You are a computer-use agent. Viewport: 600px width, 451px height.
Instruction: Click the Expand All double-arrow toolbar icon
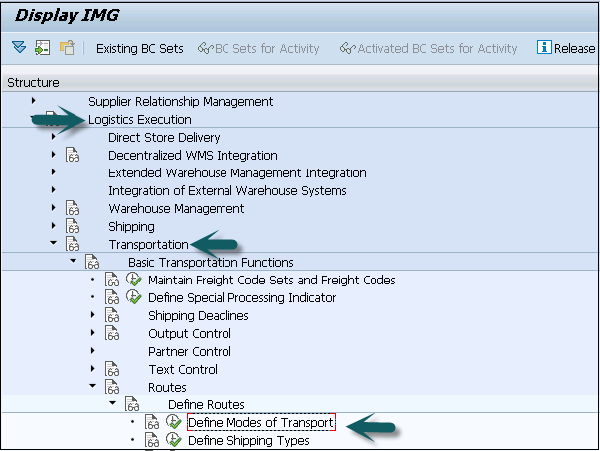19,48
